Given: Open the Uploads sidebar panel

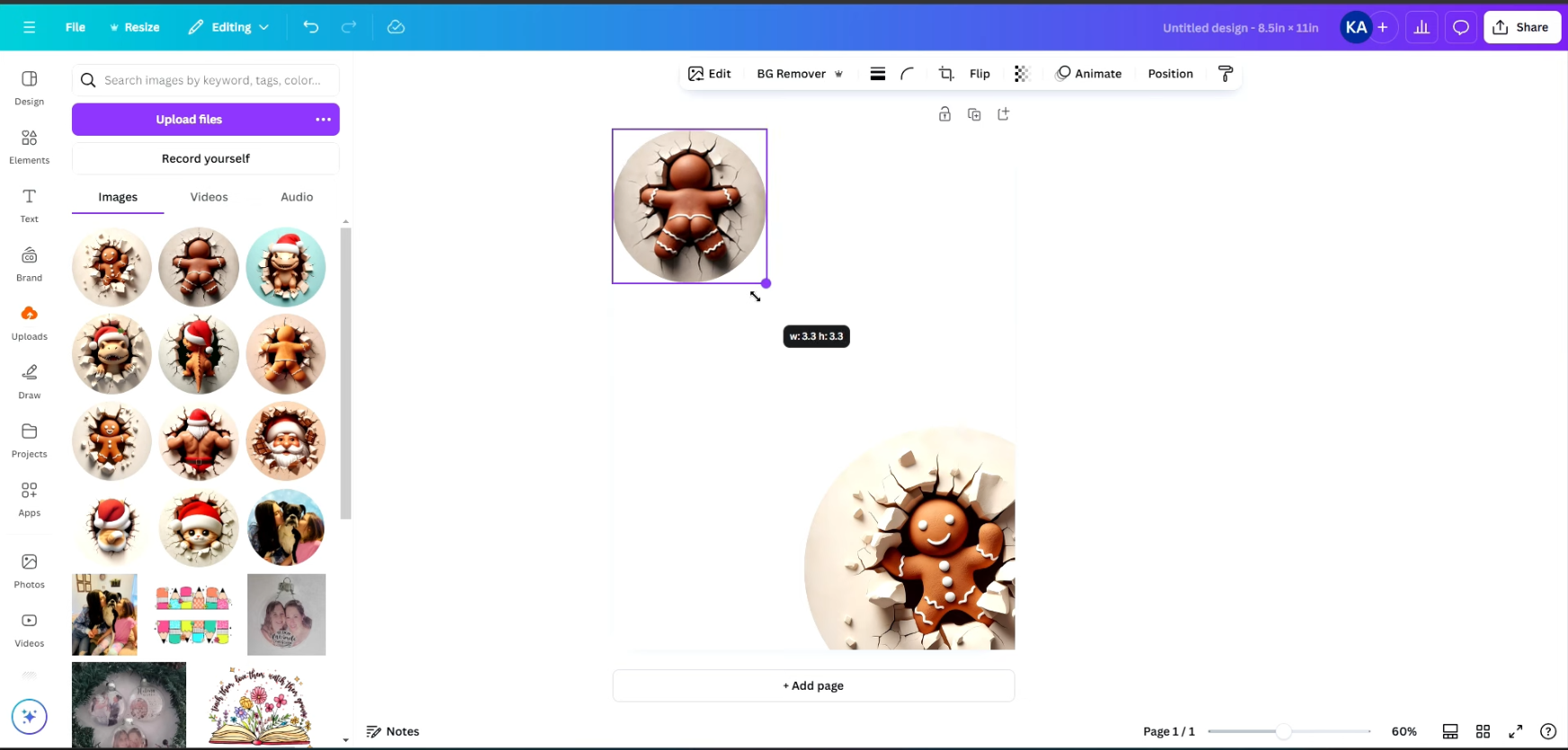Looking at the screenshot, I should coord(30,323).
